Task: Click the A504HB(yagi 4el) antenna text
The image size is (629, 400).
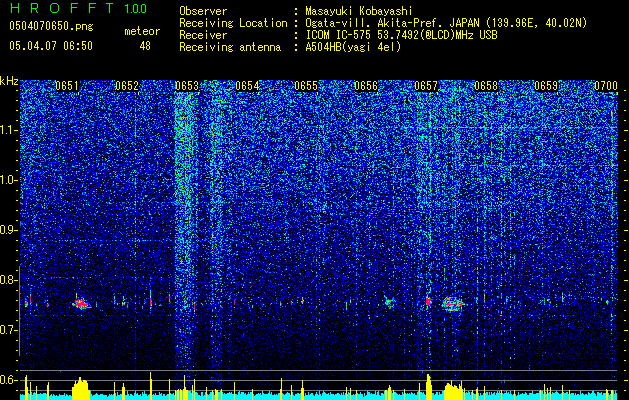Action: click(353, 47)
